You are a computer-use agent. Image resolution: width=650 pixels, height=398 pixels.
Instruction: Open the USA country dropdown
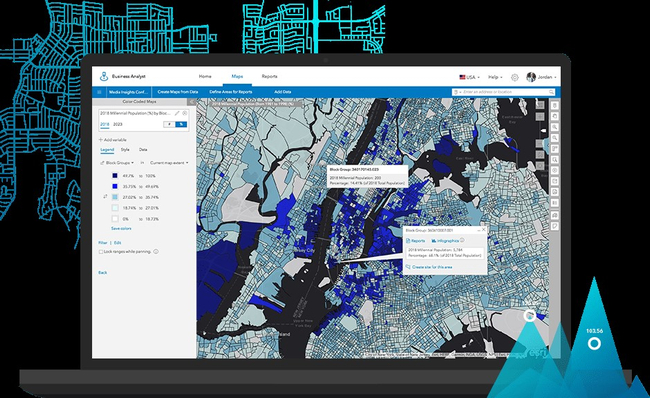pyautogui.click(x=469, y=77)
